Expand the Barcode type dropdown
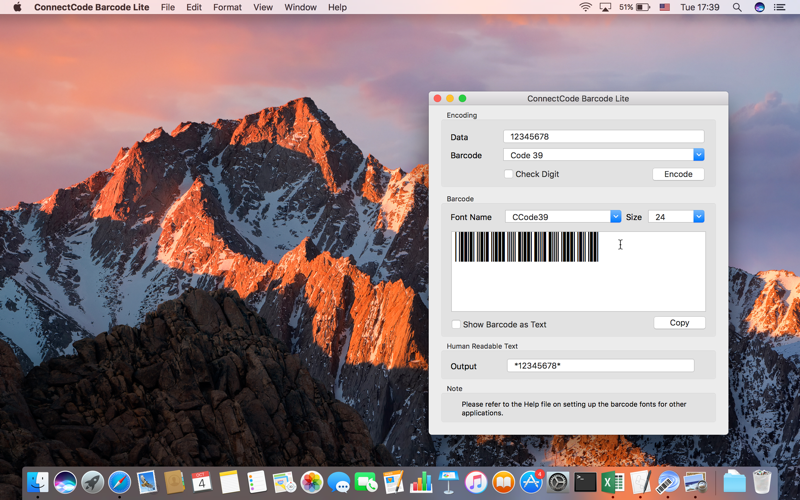Image resolution: width=800 pixels, height=500 pixels. tap(698, 155)
